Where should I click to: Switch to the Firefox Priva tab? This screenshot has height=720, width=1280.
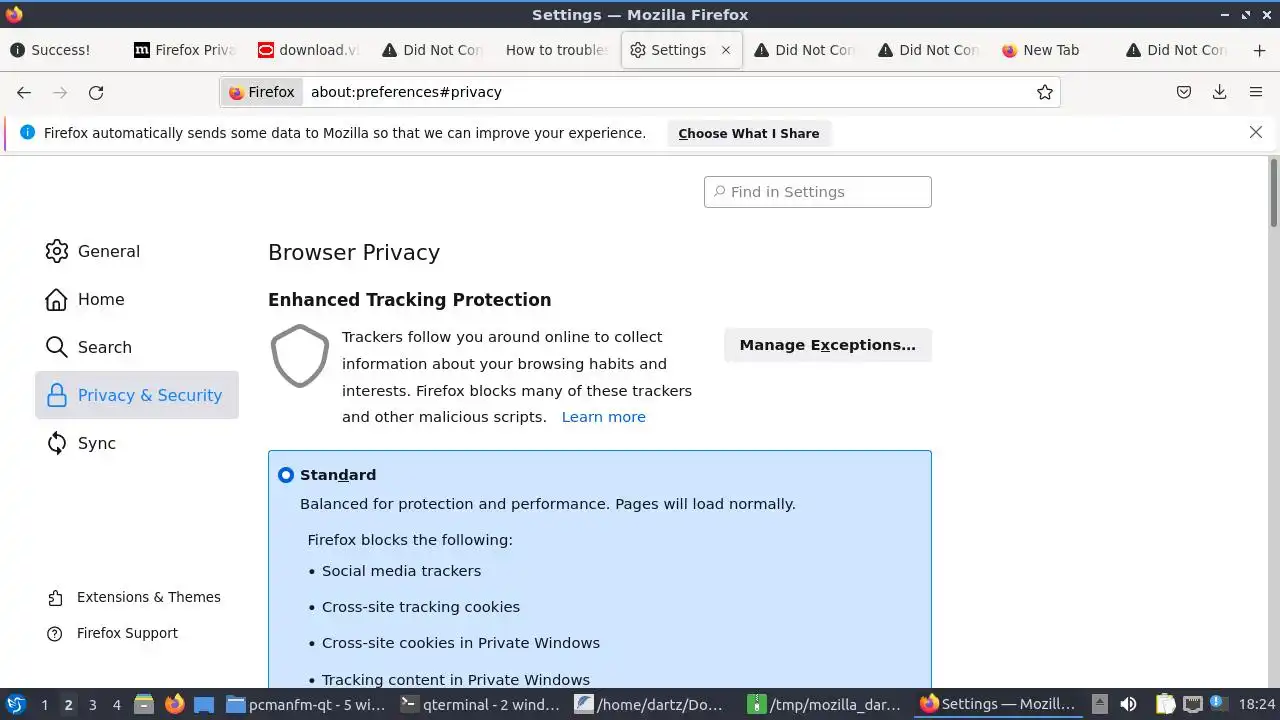[185, 50]
